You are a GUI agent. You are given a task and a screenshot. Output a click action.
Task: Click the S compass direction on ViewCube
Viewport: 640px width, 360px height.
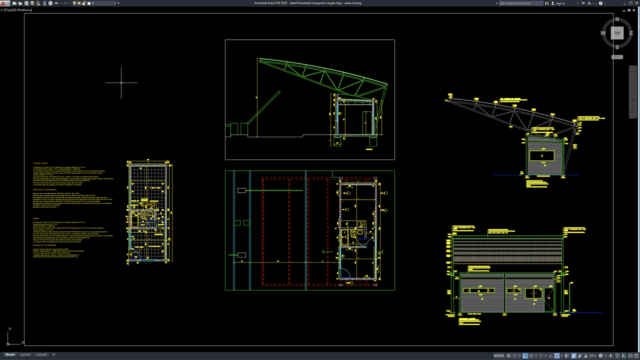click(617, 47)
